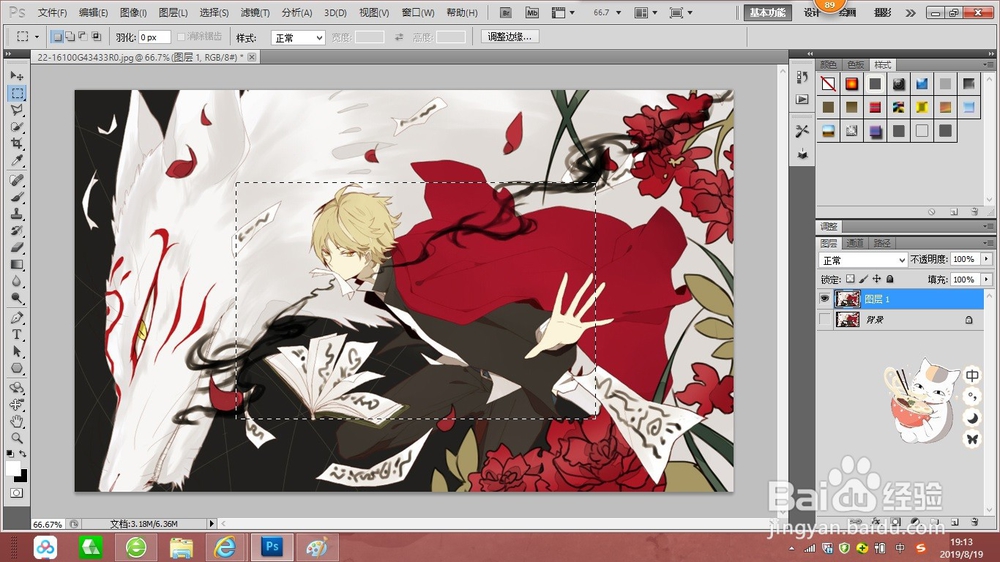The image size is (1000, 562).
Task: Open the 图像(I) menu
Action: pos(133,13)
